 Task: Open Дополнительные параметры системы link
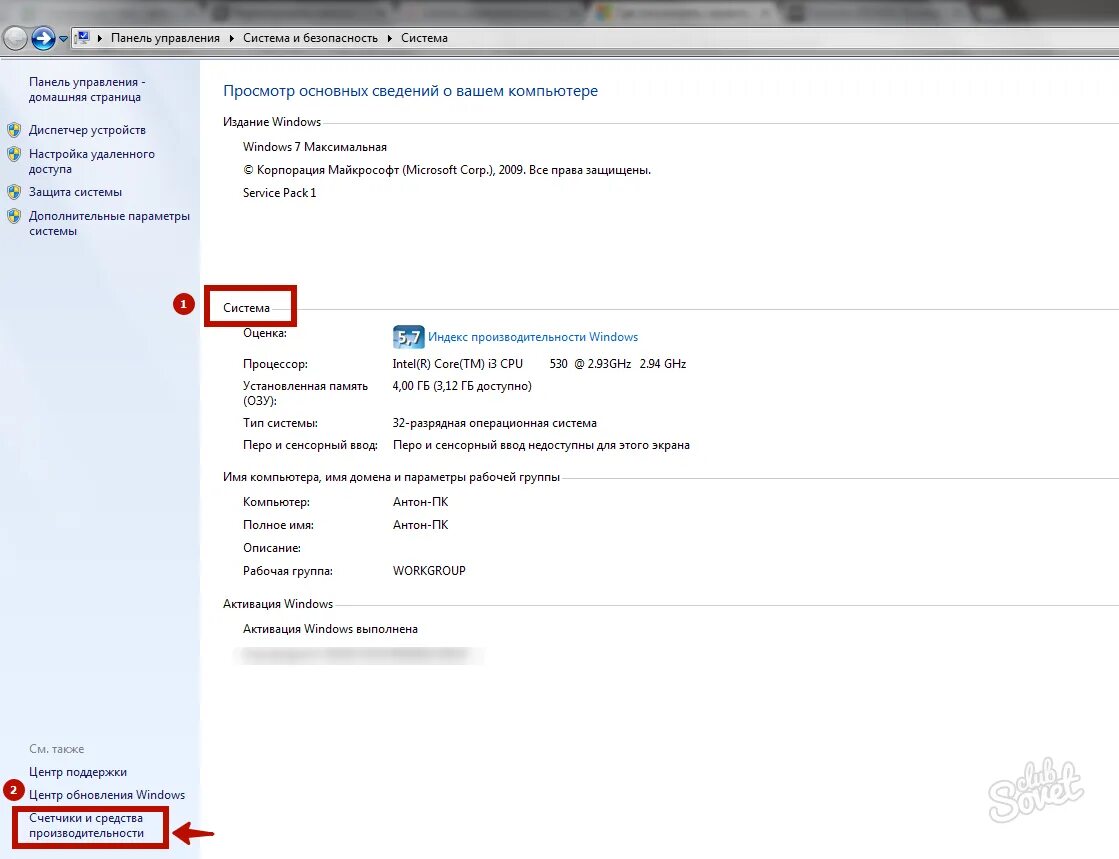[x=109, y=223]
